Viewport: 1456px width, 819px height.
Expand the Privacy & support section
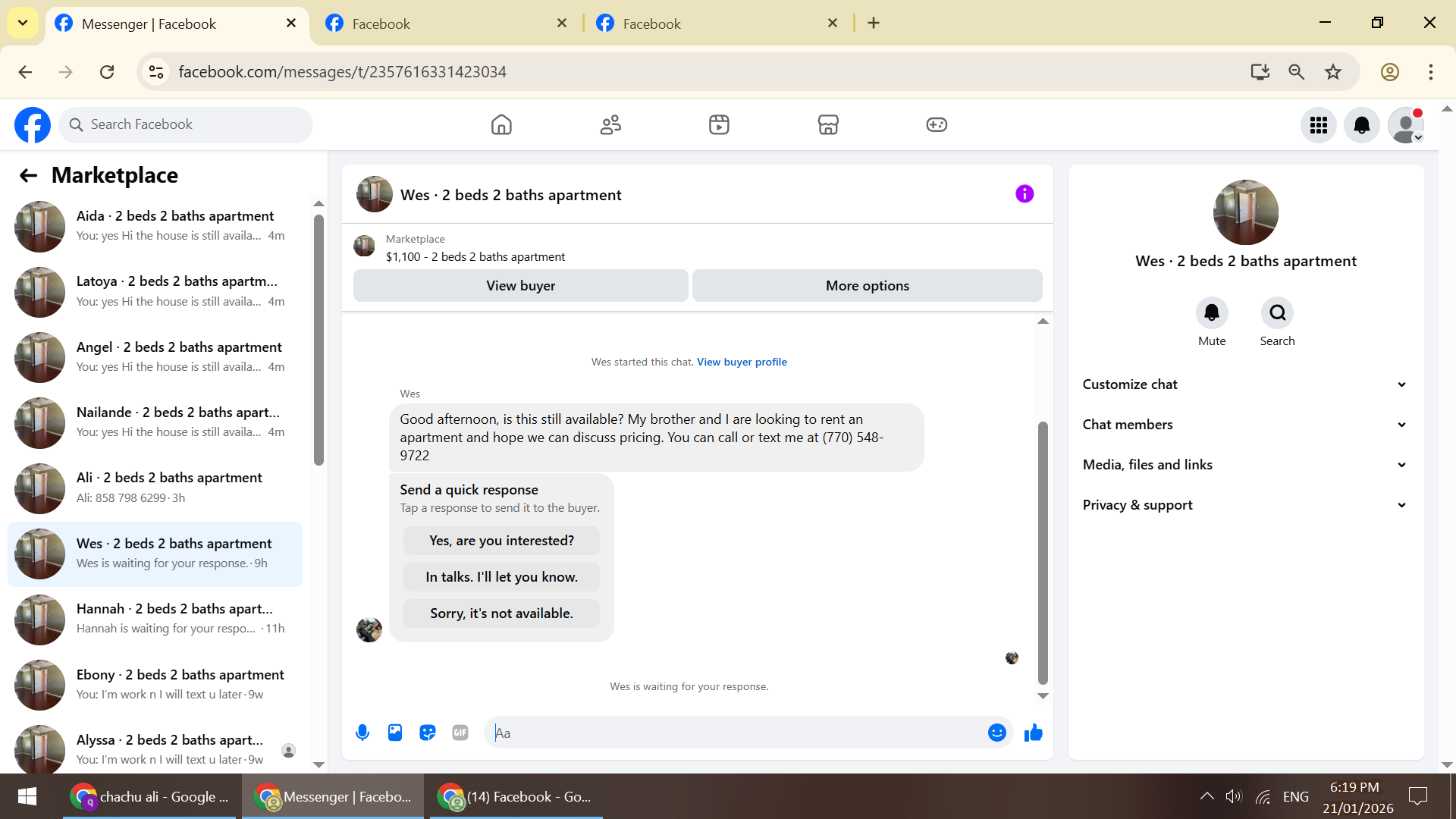1245,505
